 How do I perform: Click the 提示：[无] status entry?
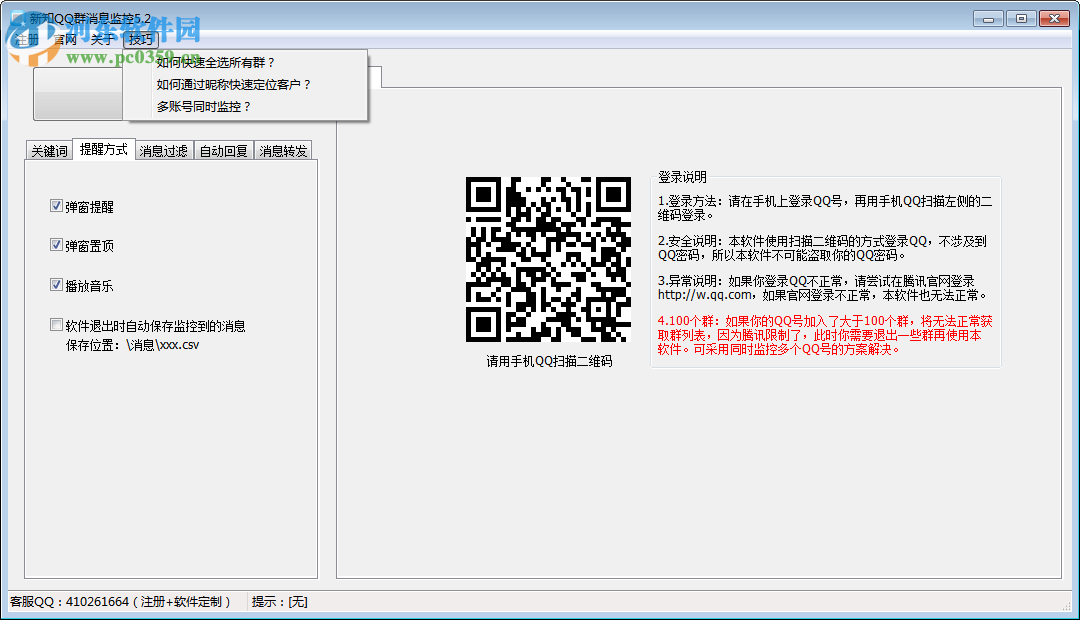(x=280, y=602)
